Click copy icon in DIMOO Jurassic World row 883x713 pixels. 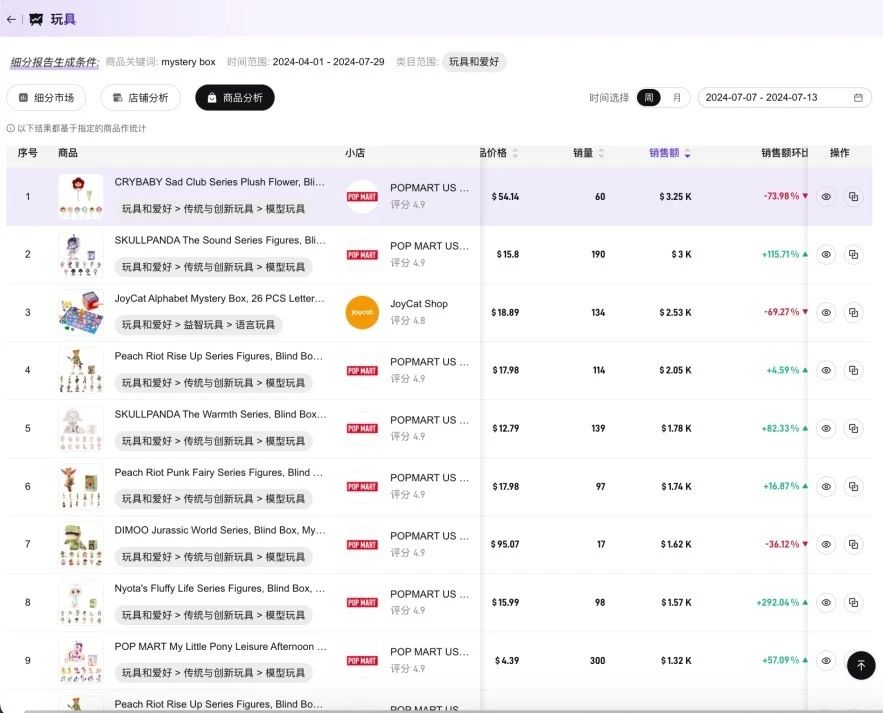(x=853, y=545)
